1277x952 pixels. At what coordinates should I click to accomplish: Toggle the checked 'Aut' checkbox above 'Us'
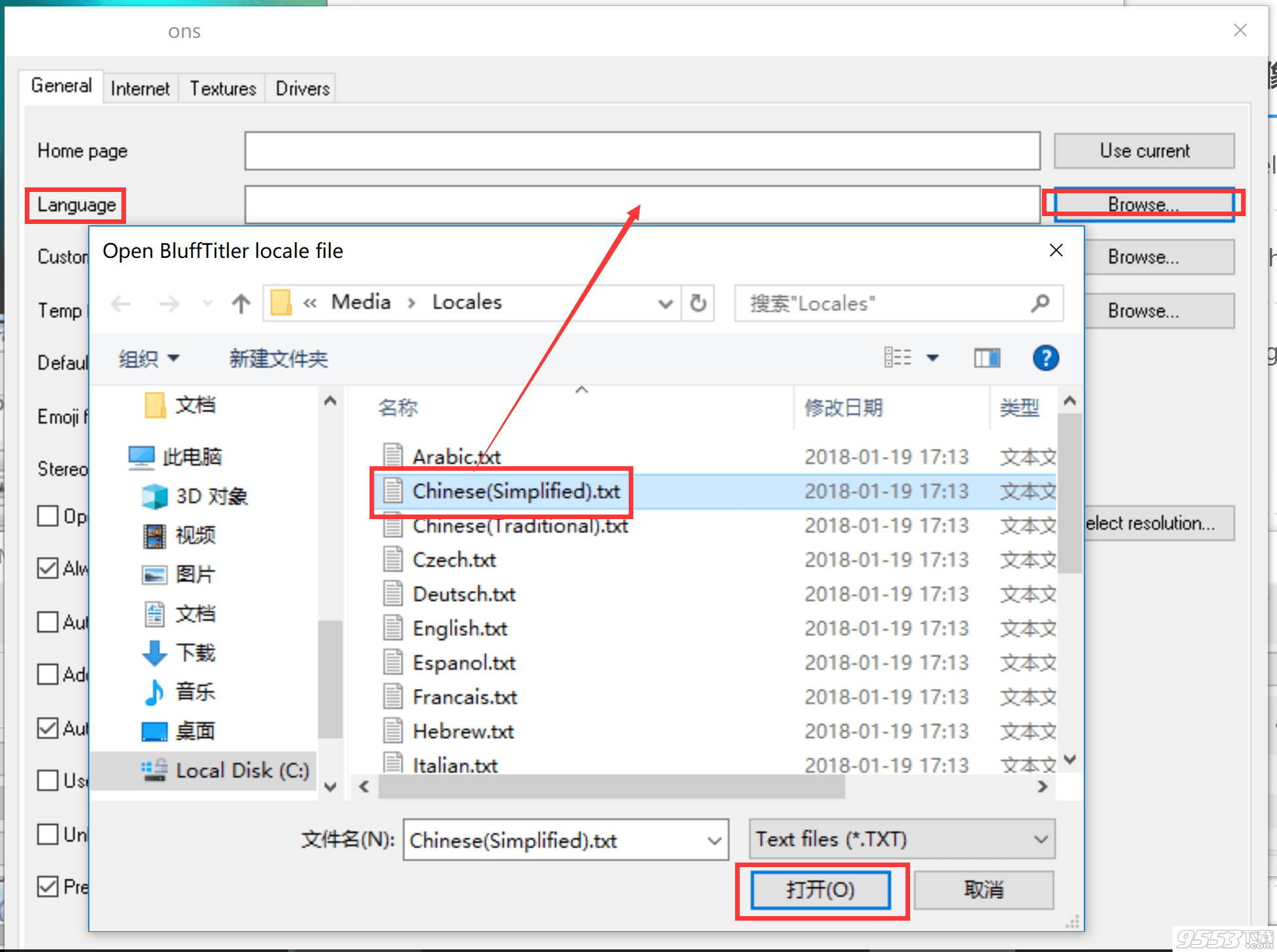pyautogui.click(x=48, y=727)
